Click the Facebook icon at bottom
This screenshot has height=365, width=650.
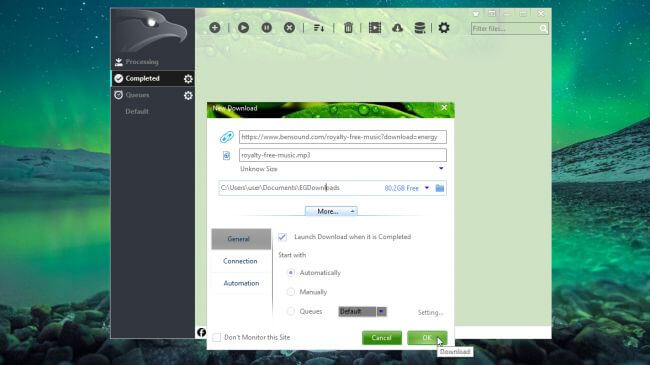point(201,332)
